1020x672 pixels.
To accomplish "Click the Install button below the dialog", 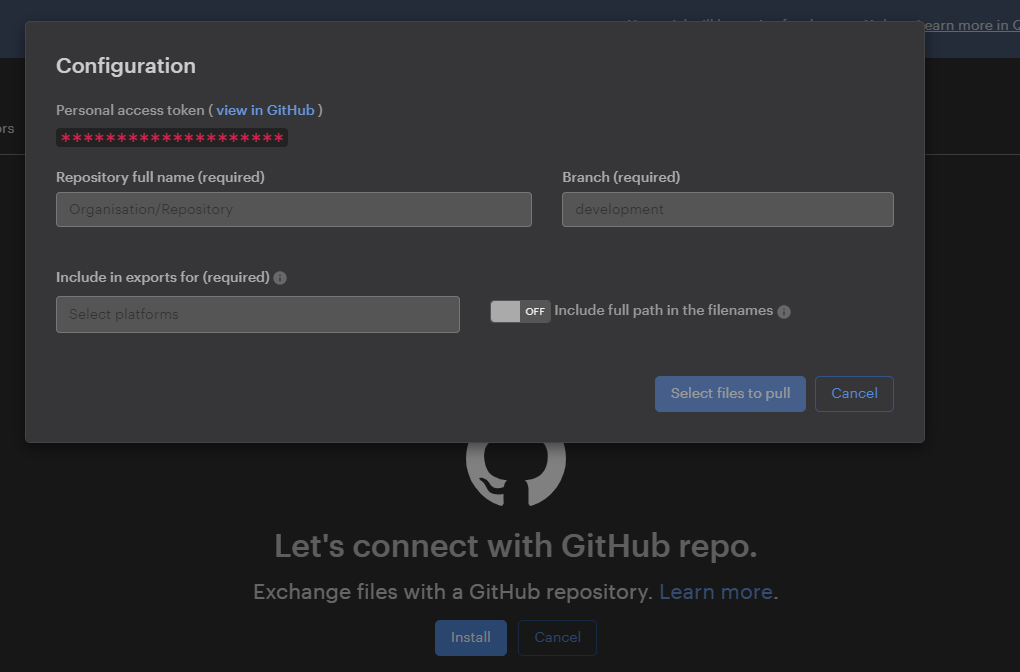I will (x=470, y=638).
